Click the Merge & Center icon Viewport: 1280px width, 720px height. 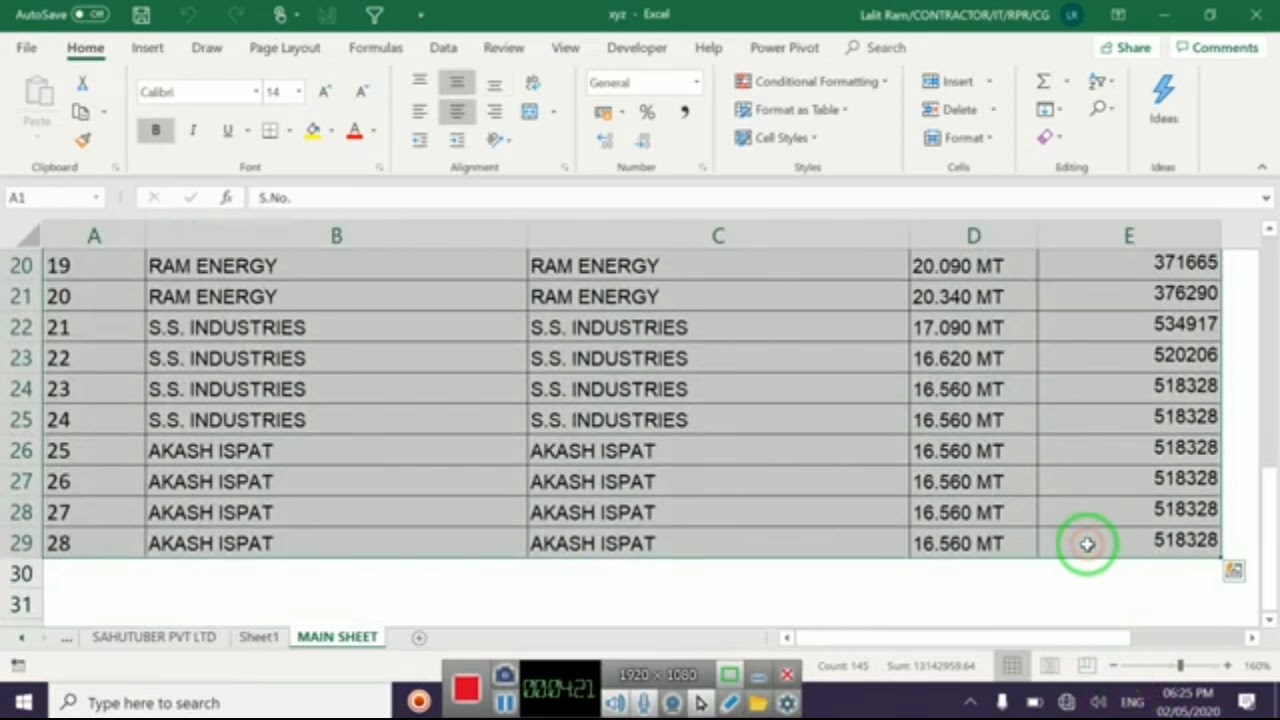(x=530, y=112)
